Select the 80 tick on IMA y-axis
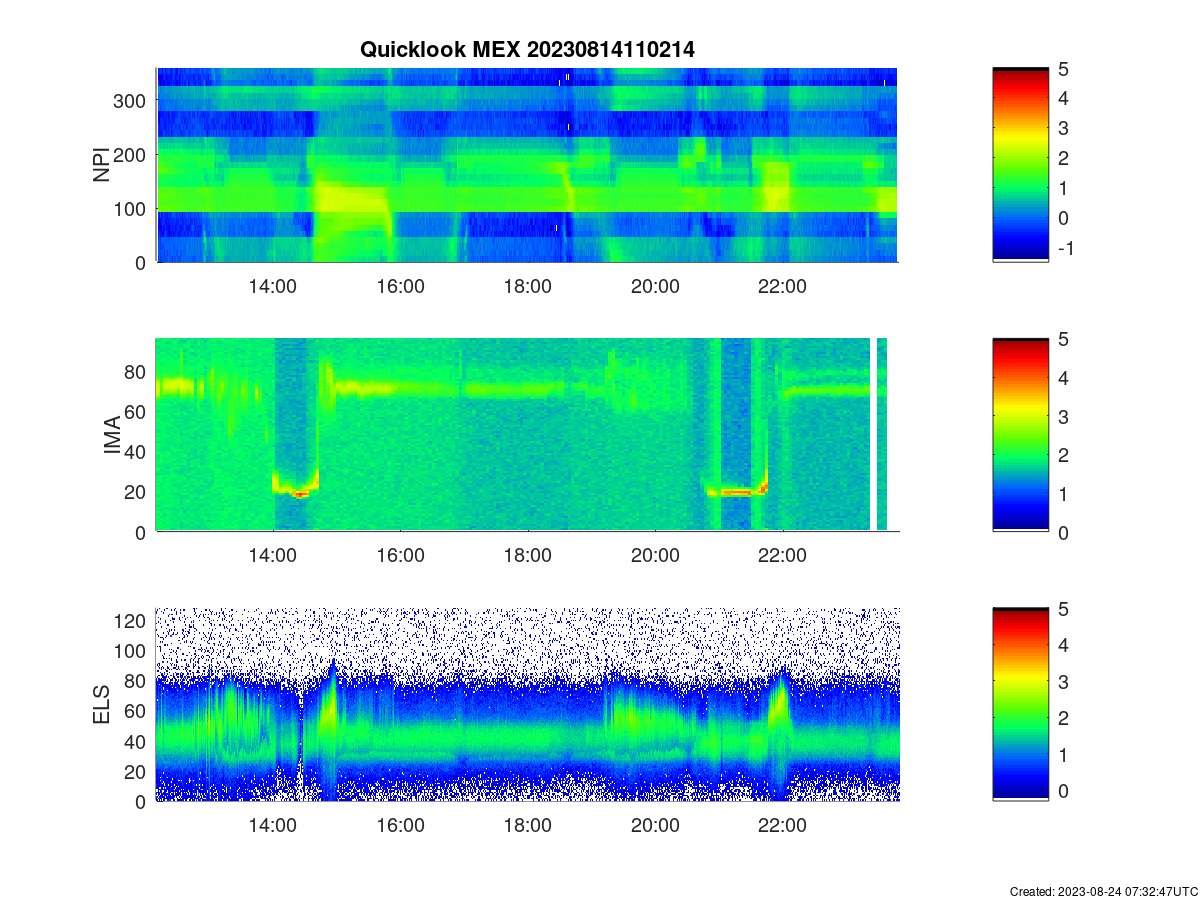This screenshot has width=1200, height=900. coord(137,372)
